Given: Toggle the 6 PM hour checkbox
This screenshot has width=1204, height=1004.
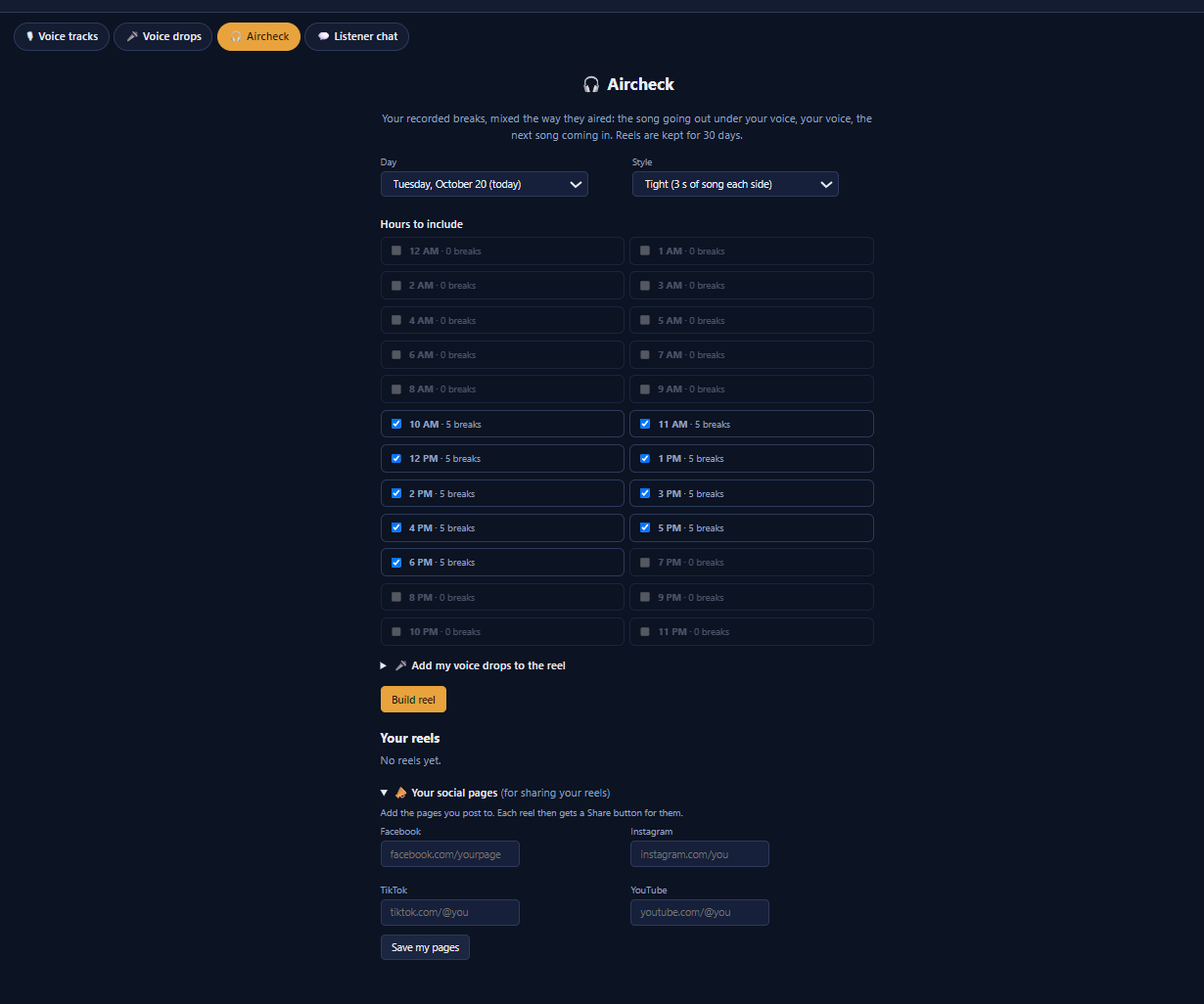Looking at the screenshot, I should coord(396,562).
